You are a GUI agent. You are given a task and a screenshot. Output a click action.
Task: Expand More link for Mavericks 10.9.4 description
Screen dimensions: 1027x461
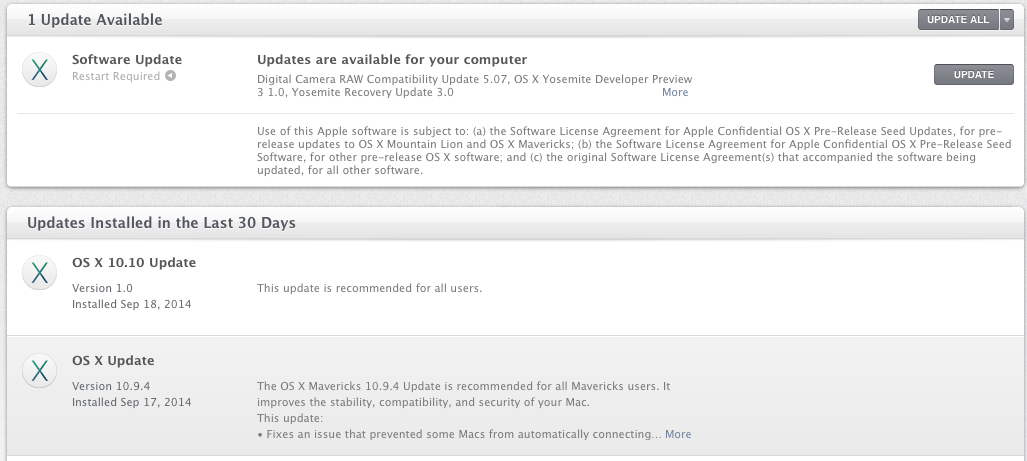(678, 434)
